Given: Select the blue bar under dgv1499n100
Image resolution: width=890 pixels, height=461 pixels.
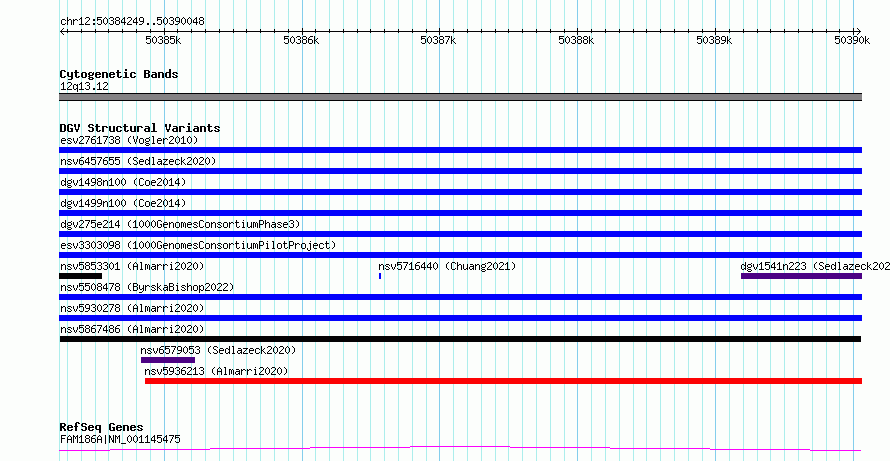Looking at the screenshot, I should [460, 213].
